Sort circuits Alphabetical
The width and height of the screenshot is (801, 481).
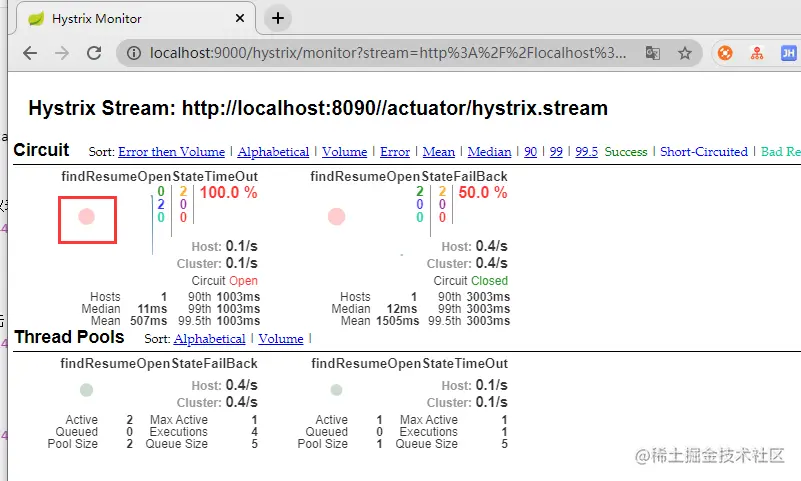(x=273, y=152)
